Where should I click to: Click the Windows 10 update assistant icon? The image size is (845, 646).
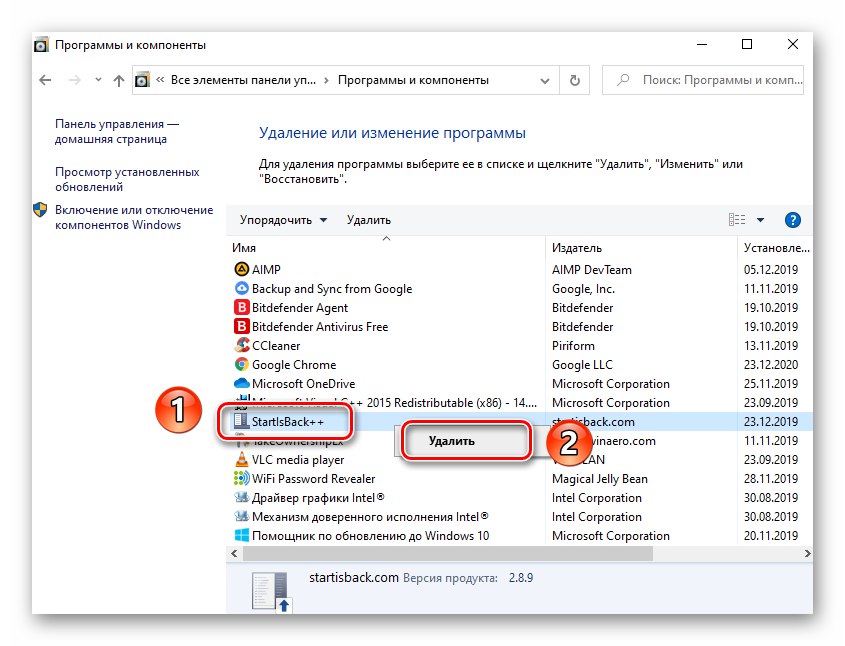click(x=241, y=536)
